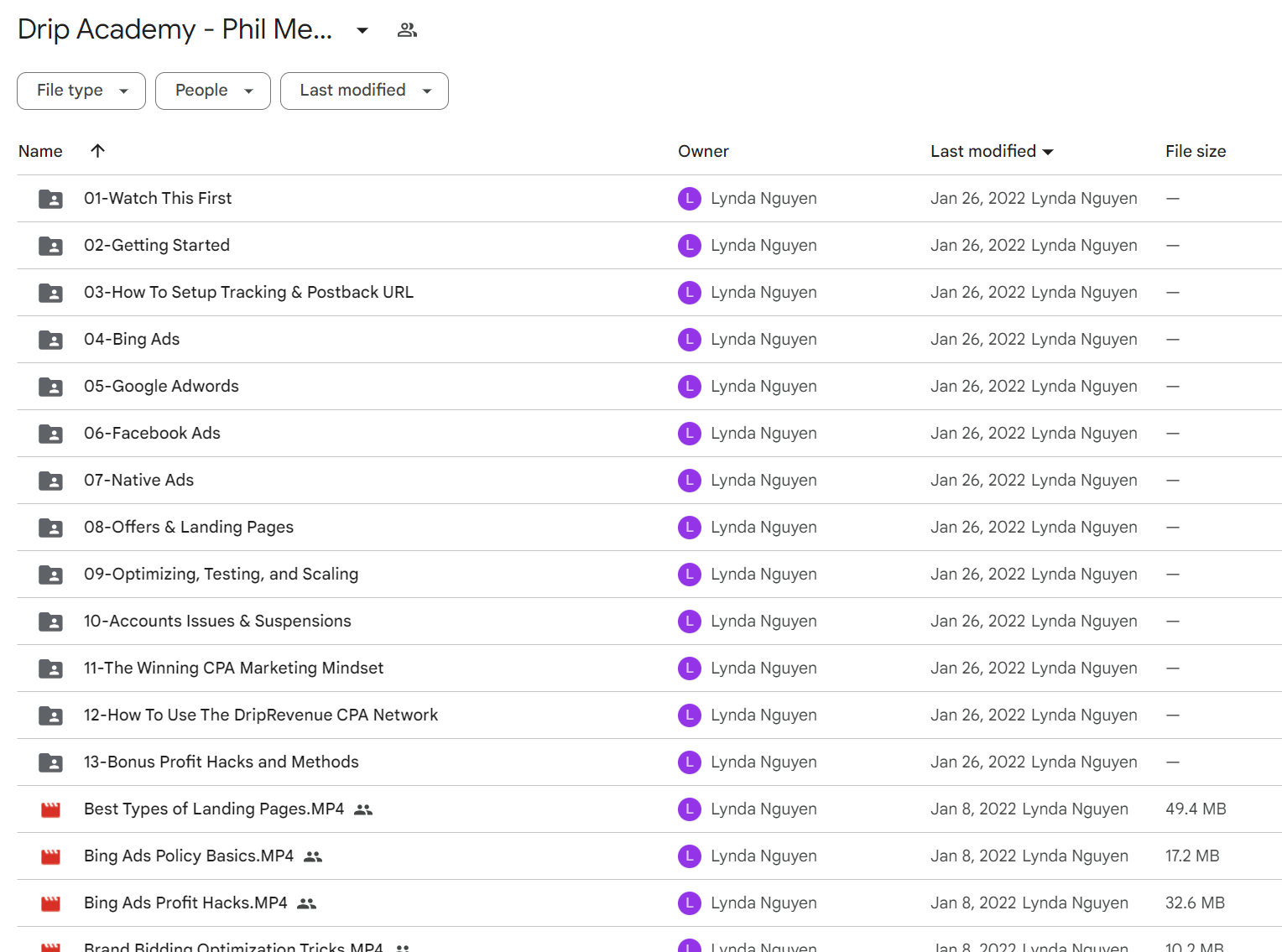Click folder icon for 10-Accounts Issues & Suspensions
Screen dimensions: 1282x952
tap(50, 622)
